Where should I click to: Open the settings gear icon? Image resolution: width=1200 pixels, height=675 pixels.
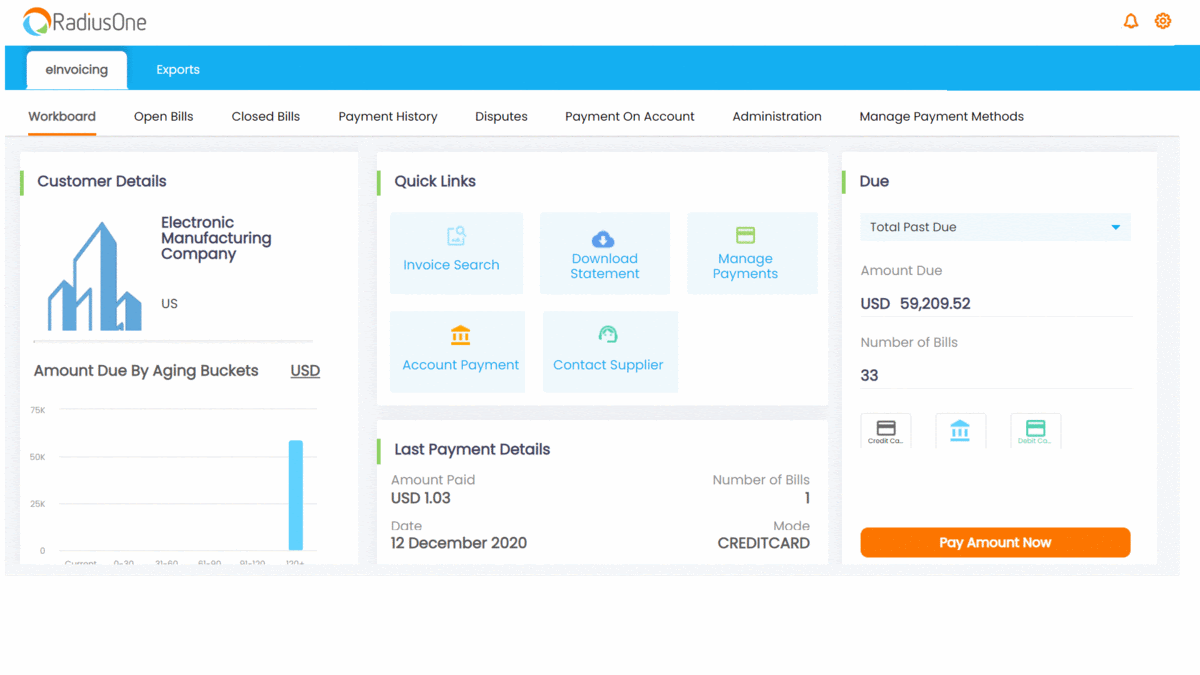(x=1163, y=21)
